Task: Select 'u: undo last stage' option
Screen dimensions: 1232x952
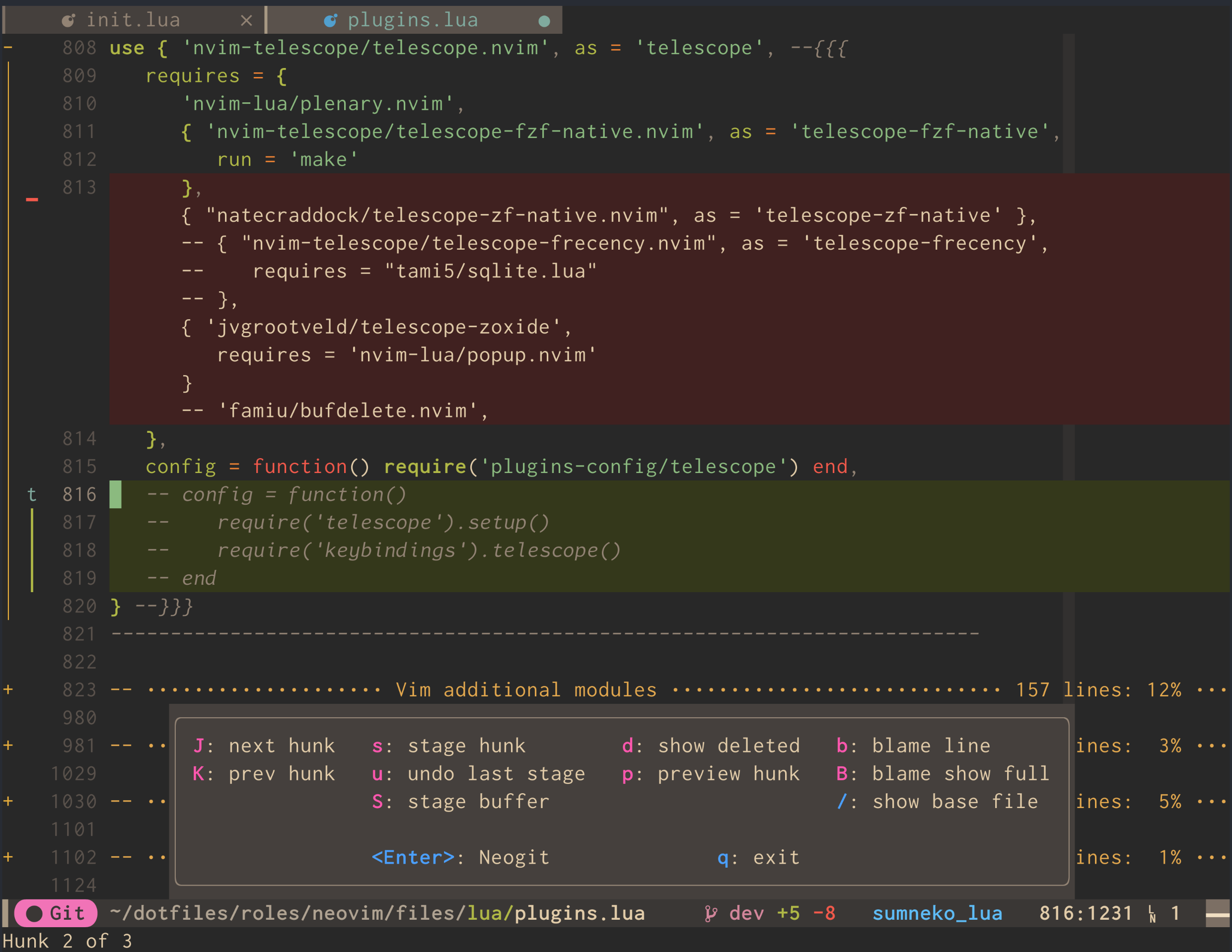Action: [x=478, y=773]
